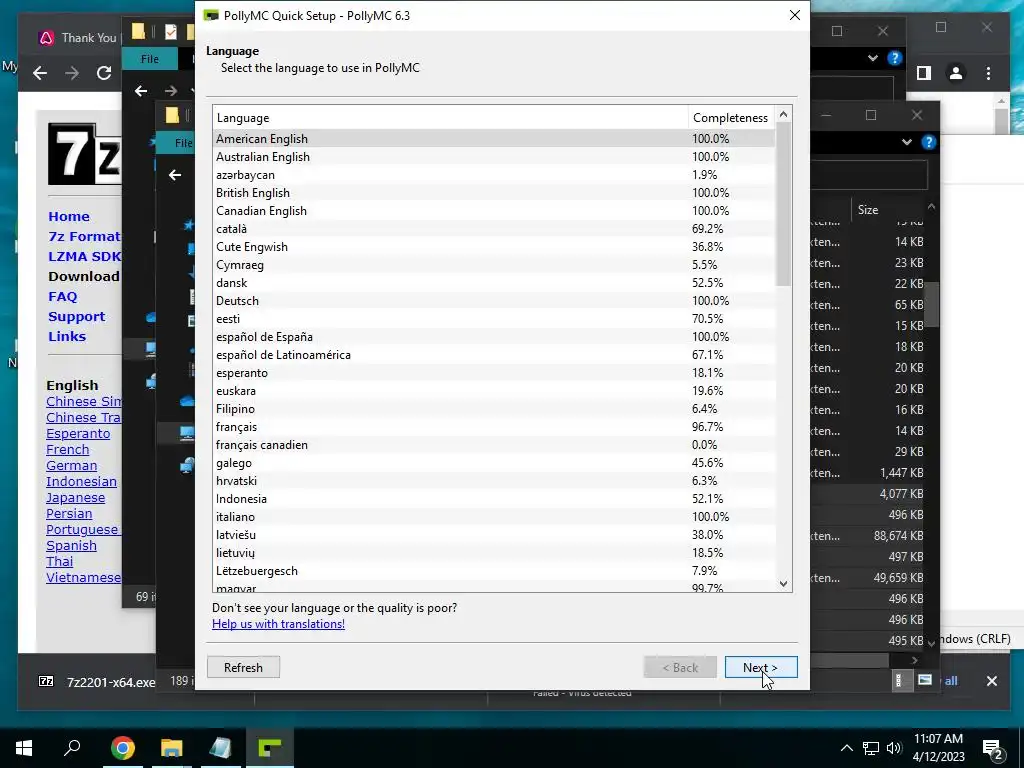This screenshot has height=768, width=1024.
Task: Open the browser three-dot menu
Action: pos(988,73)
